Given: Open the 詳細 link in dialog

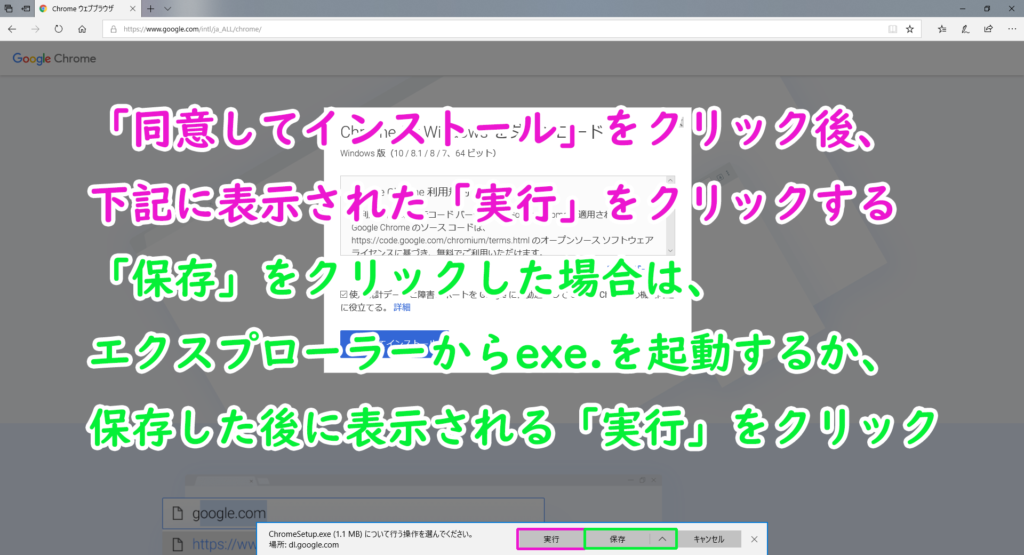Looking at the screenshot, I should click(x=402, y=308).
